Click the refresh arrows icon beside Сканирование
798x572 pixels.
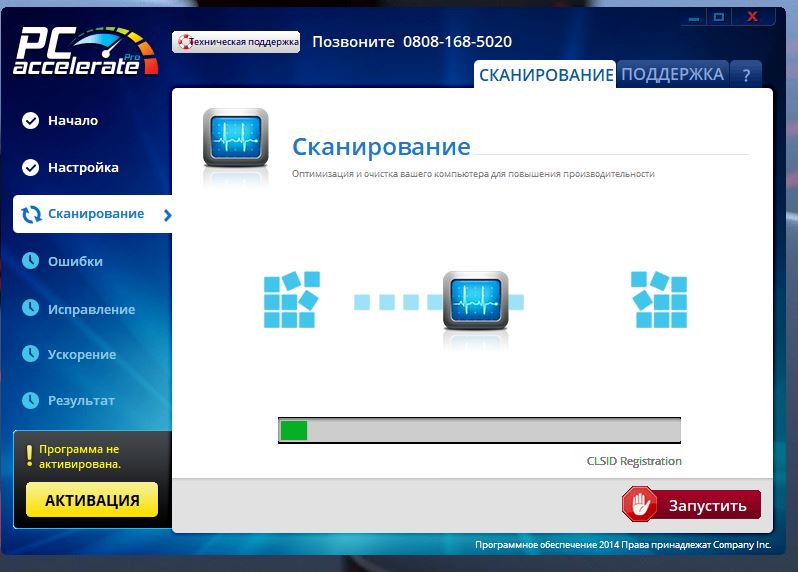click(31, 214)
